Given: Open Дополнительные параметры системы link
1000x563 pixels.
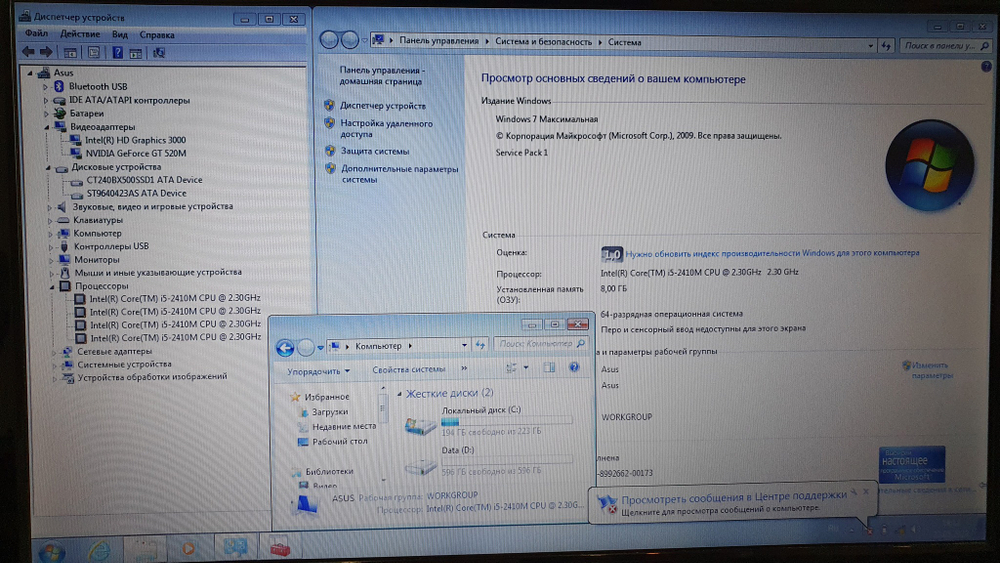Looking at the screenshot, I should point(400,174).
